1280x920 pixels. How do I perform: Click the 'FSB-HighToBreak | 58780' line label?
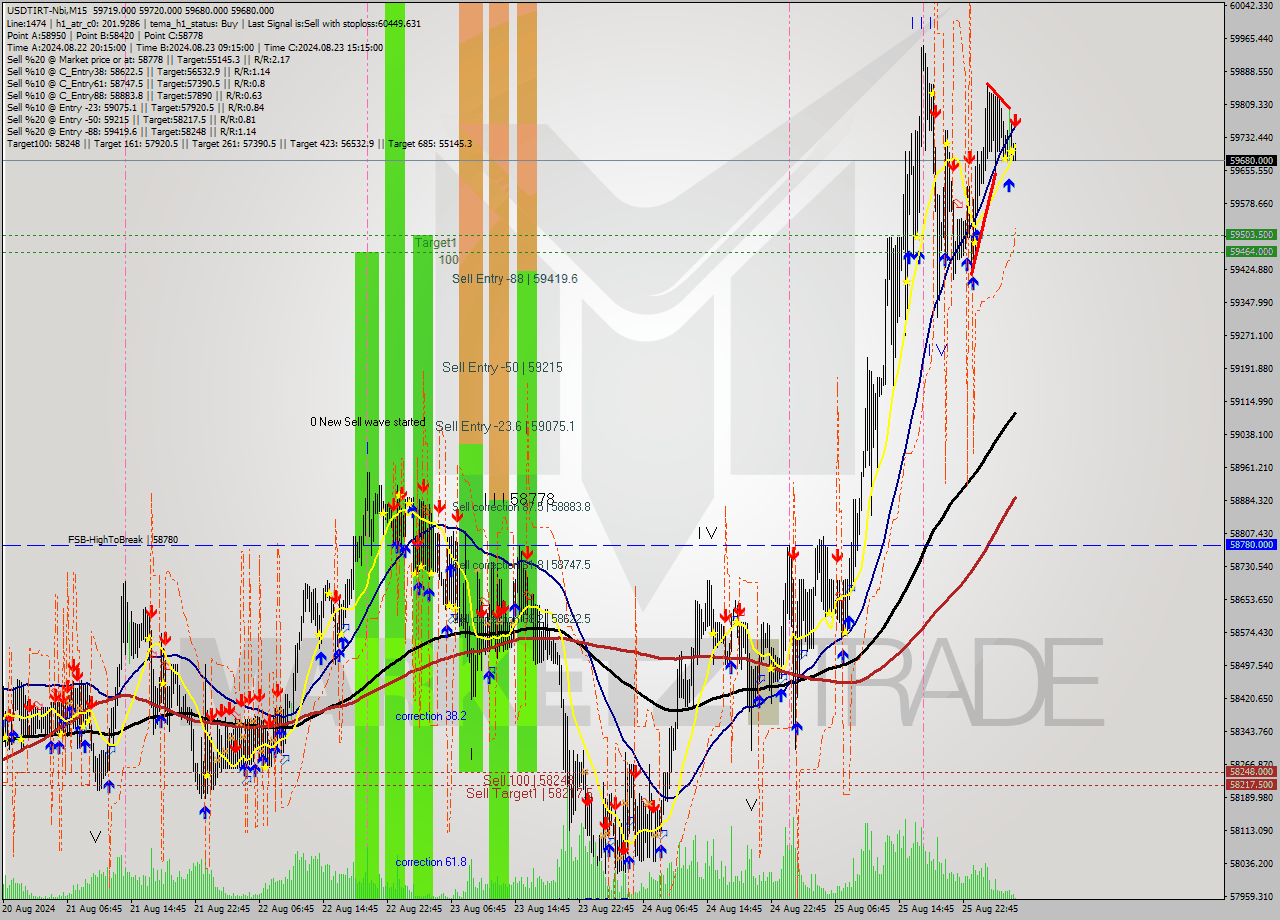[x=123, y=540]
